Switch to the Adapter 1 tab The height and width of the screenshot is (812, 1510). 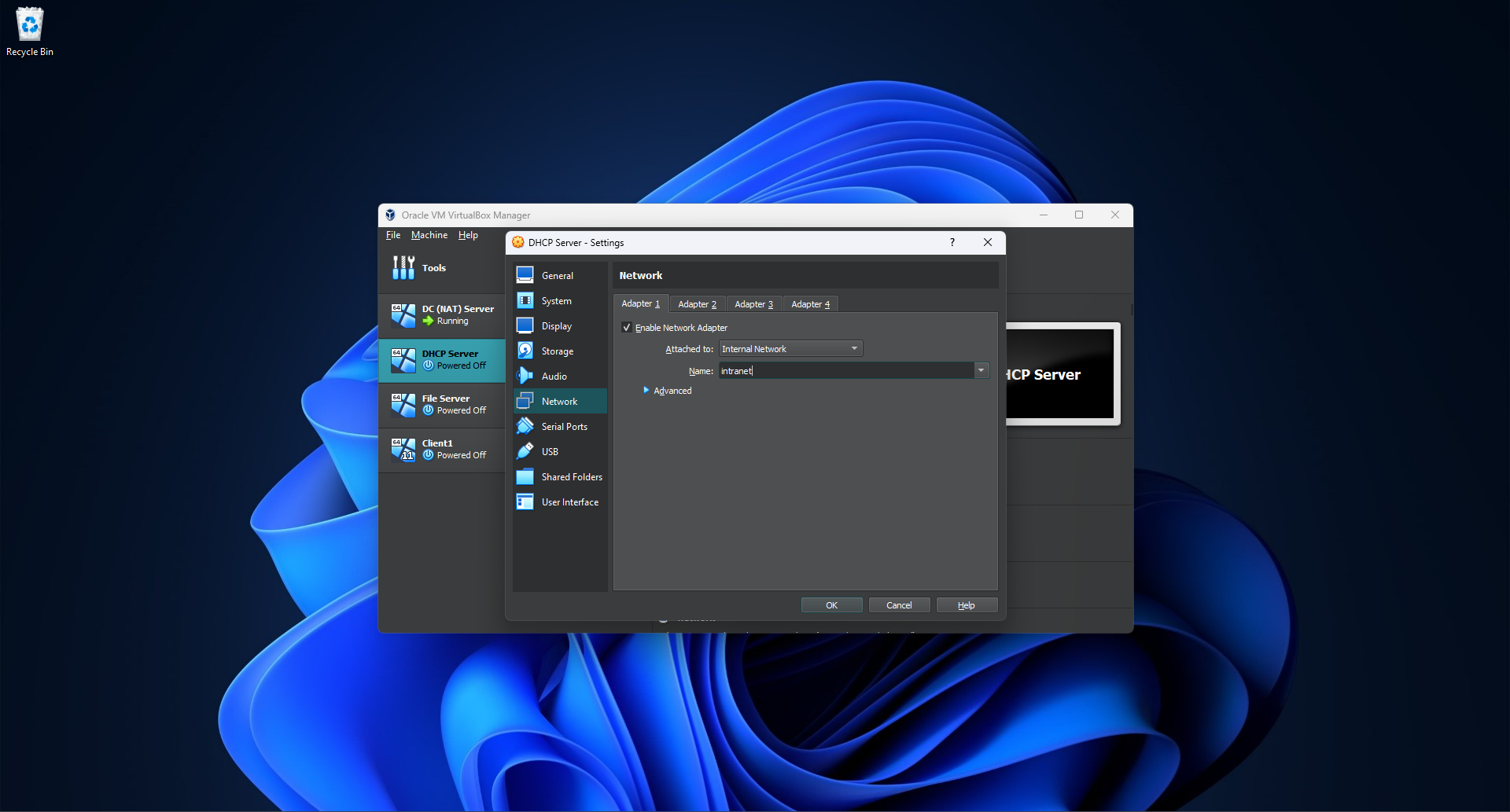coord(641,303)
